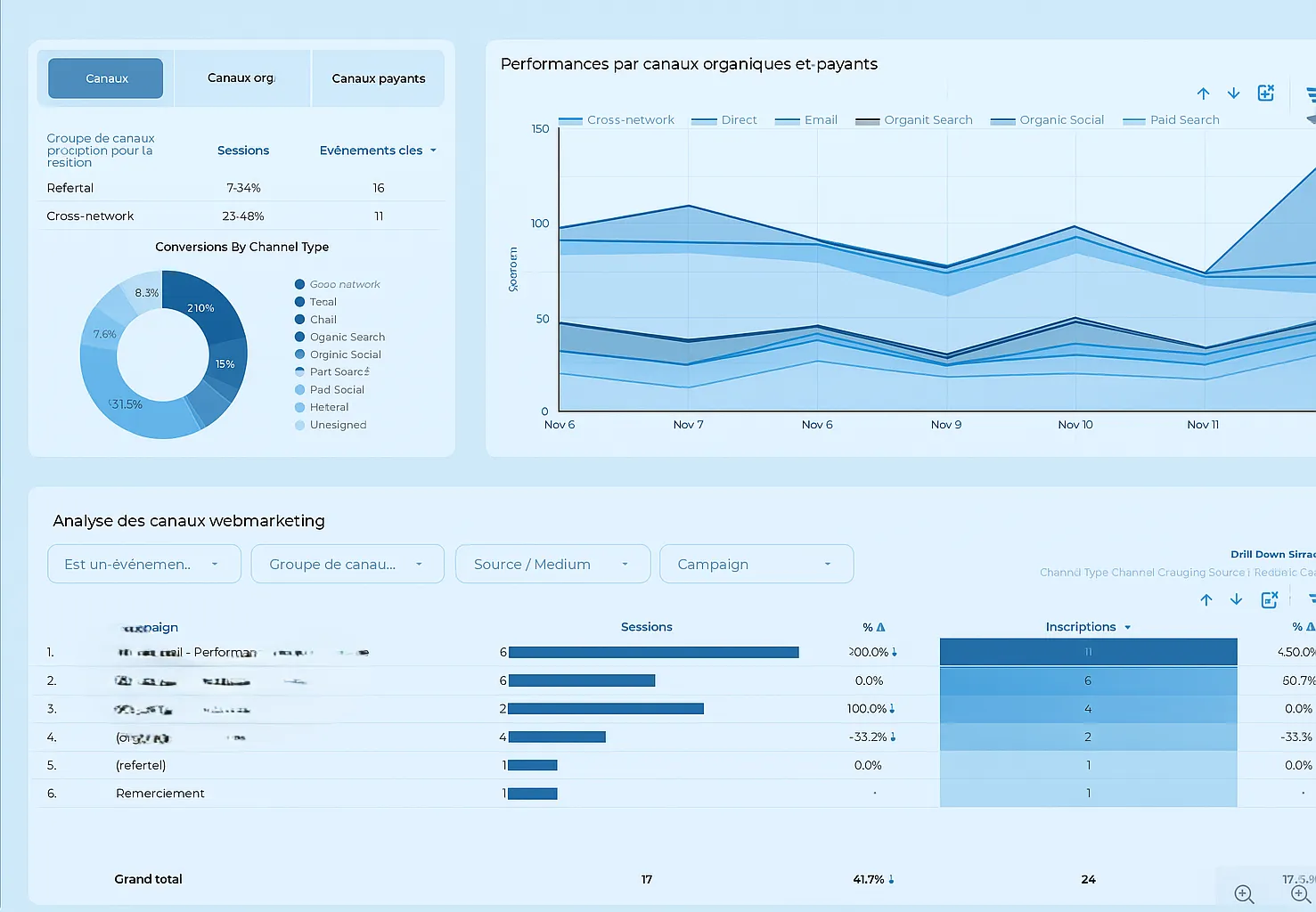Open the Source / Medium filter dropdown
Screen dimensions: 1316x912
click(552, 564)
